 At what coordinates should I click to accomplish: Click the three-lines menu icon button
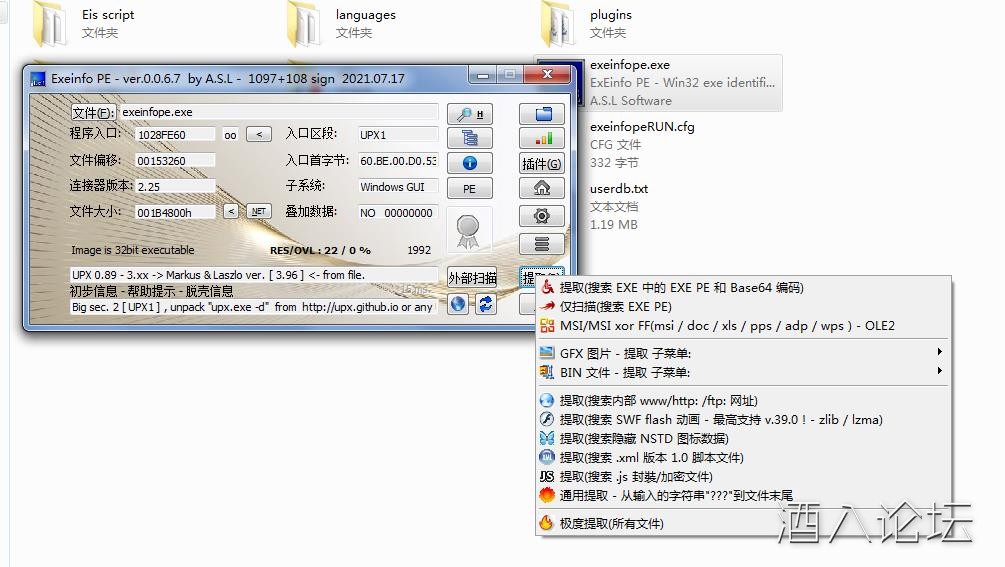(541, 243)
